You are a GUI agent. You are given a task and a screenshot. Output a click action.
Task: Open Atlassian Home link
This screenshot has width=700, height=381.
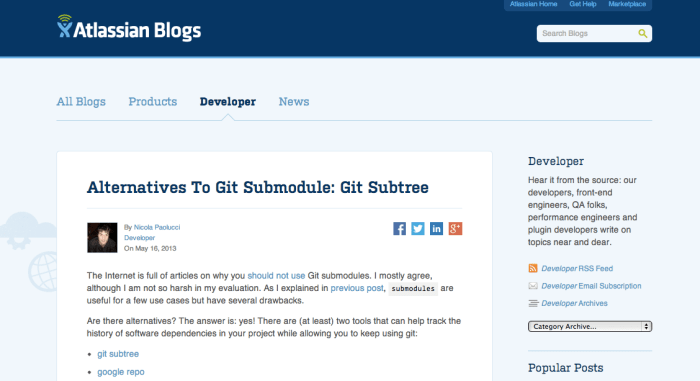(533, 4)
